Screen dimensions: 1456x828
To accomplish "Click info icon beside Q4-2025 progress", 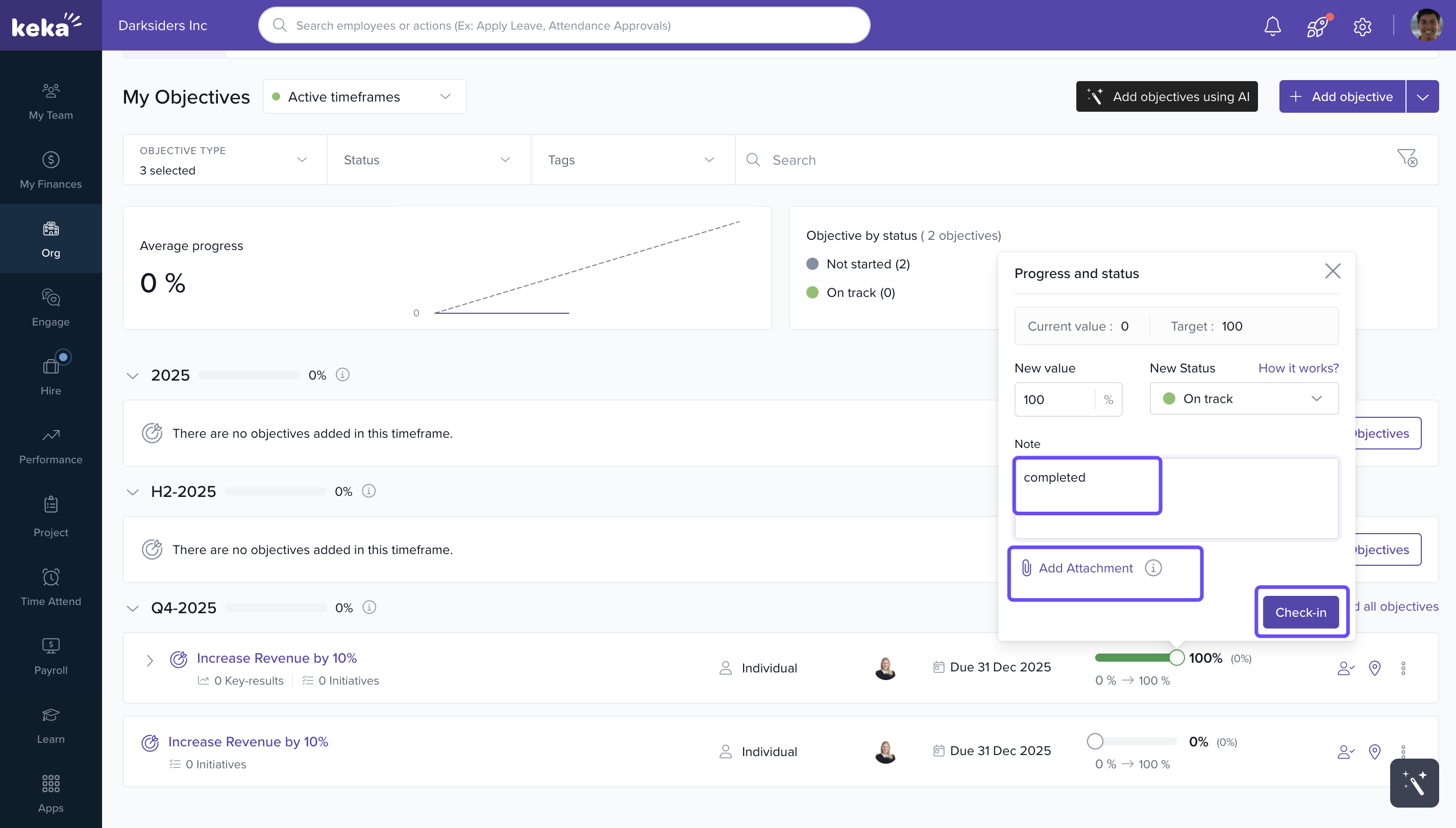I will 369,607.
